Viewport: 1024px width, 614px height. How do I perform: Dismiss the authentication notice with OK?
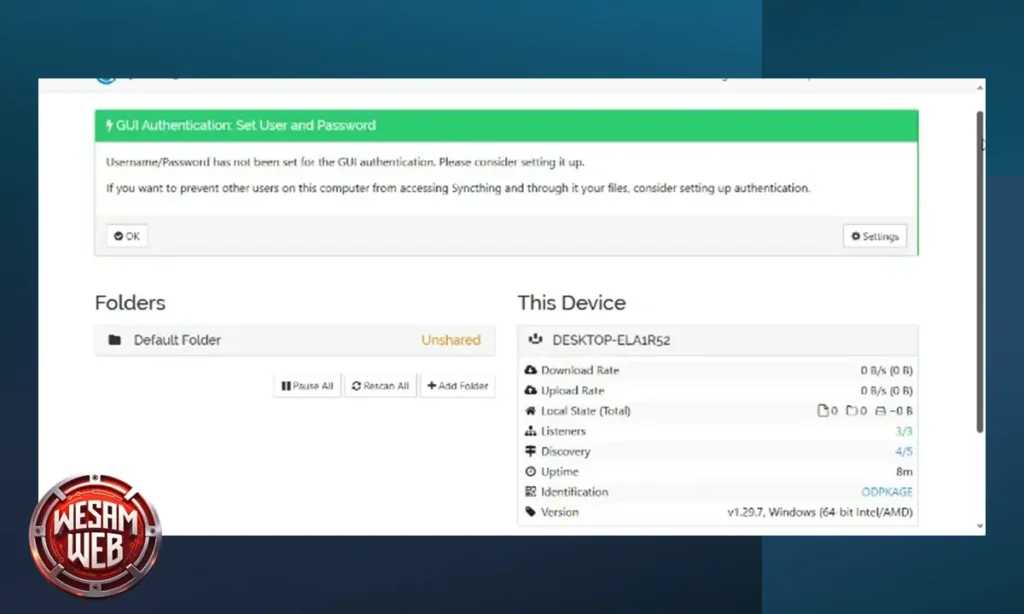coord(126,236)
